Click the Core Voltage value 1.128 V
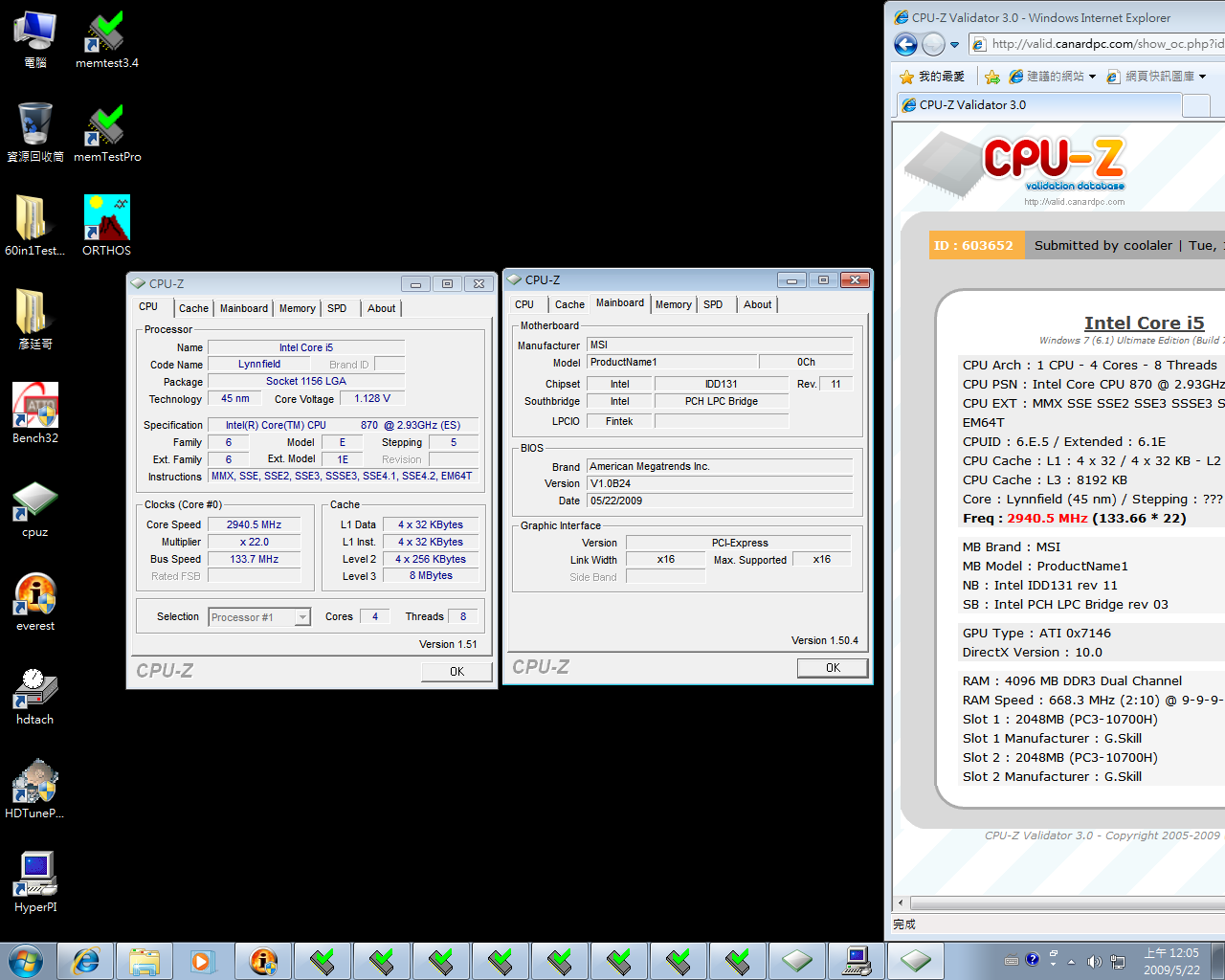 pyautogui.click(x=372, y=398)
